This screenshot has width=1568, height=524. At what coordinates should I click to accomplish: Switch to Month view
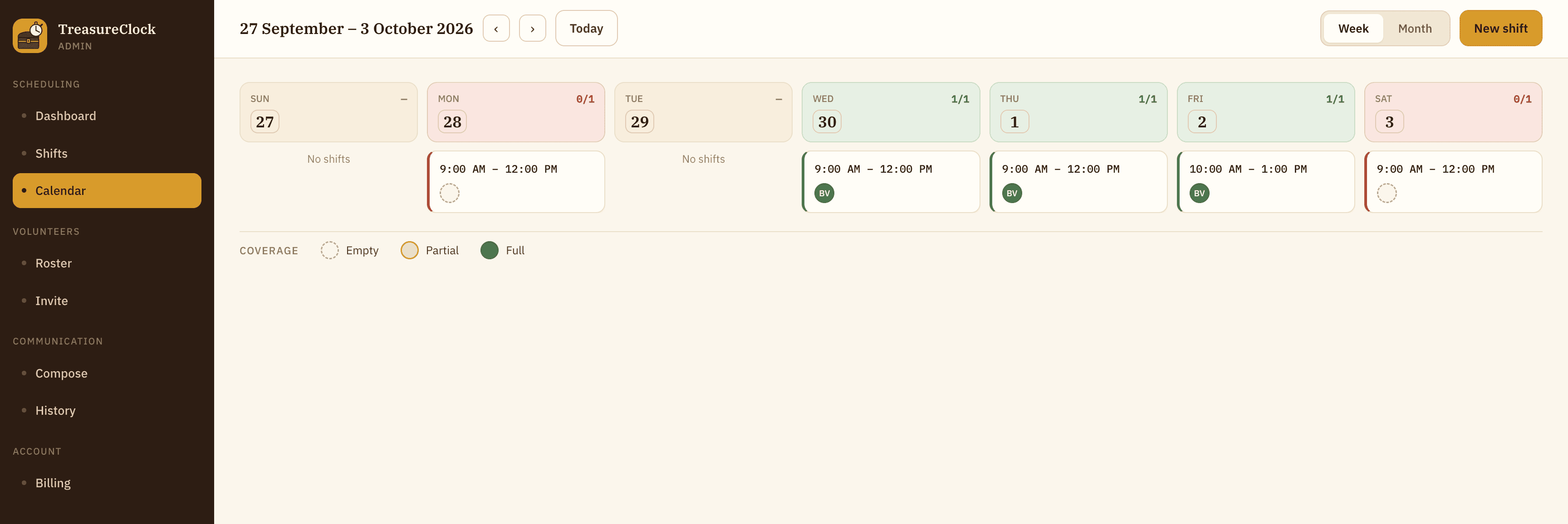coord(1415,29)
